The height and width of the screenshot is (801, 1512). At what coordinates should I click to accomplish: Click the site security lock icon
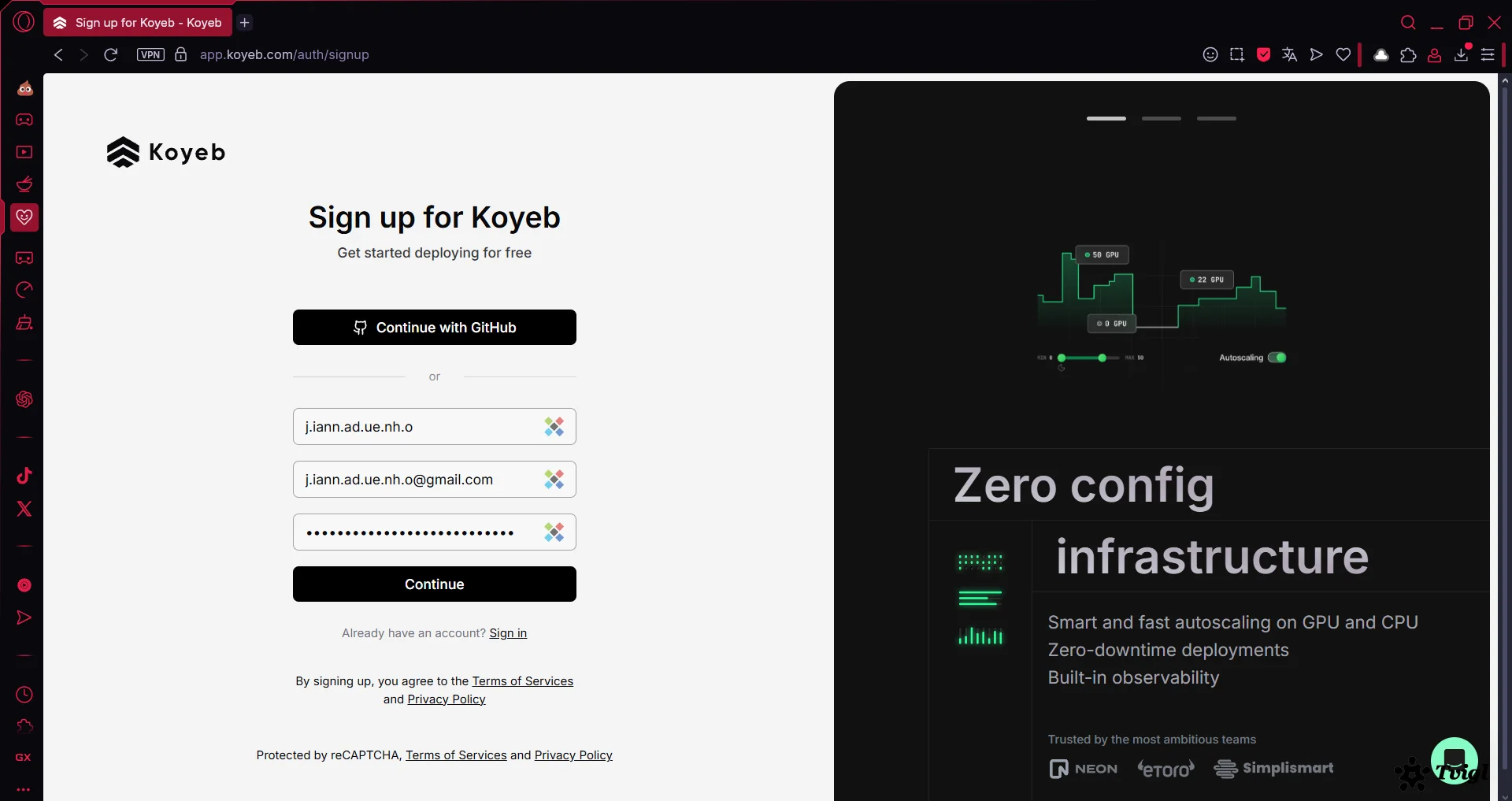click(180, 54)
